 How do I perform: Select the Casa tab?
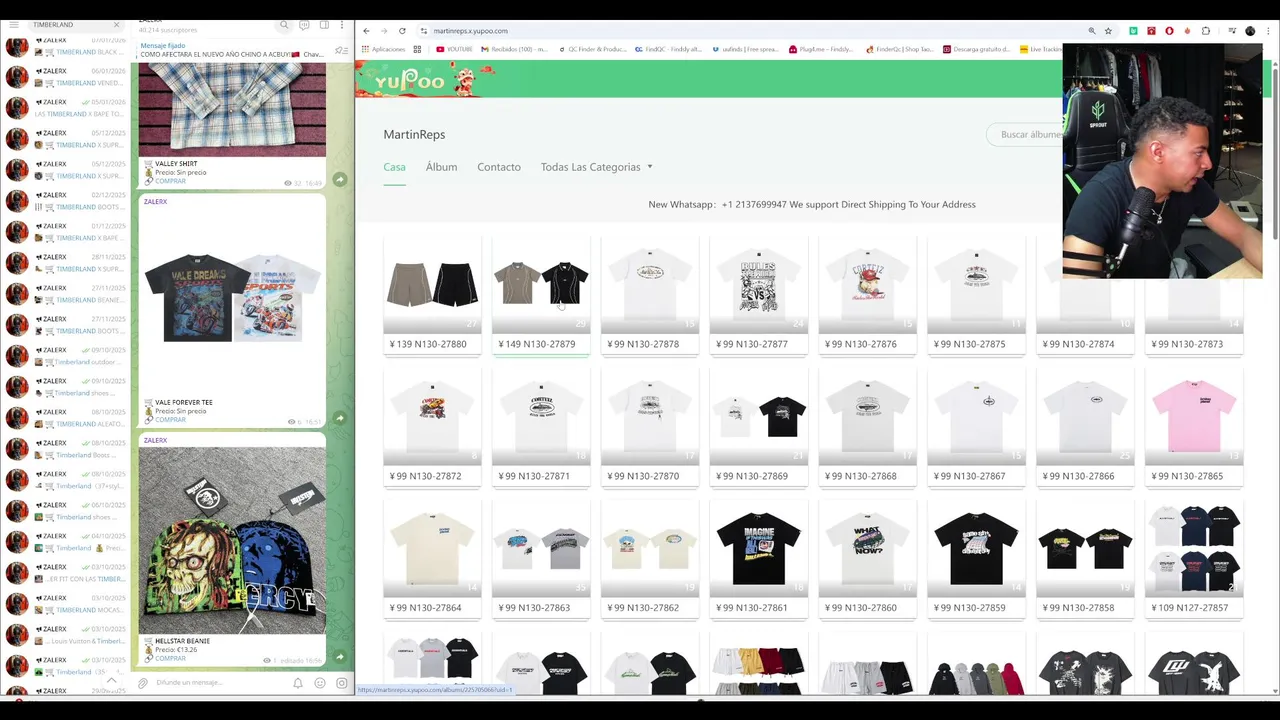394,167
